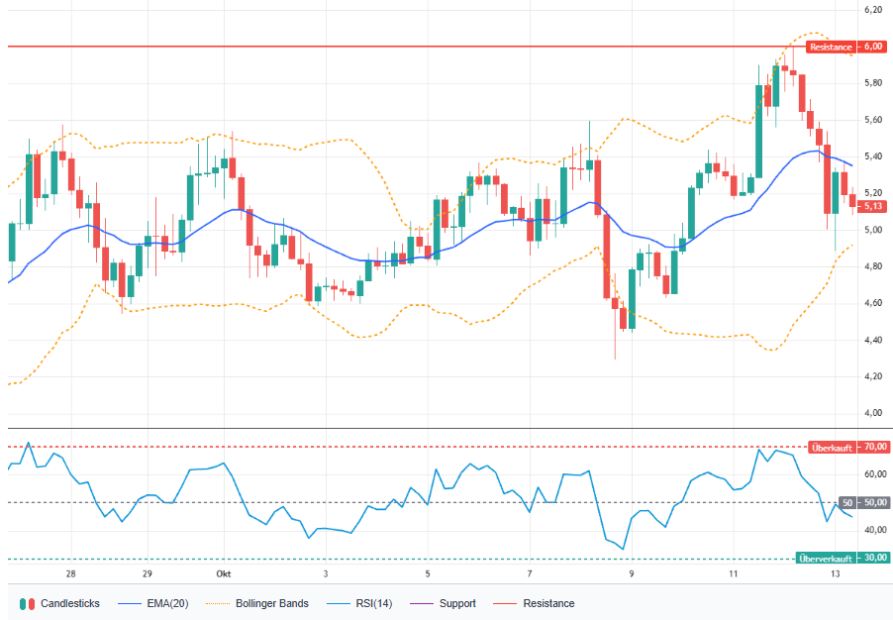Click the 4,00 price axis label

tap(873, 413)
